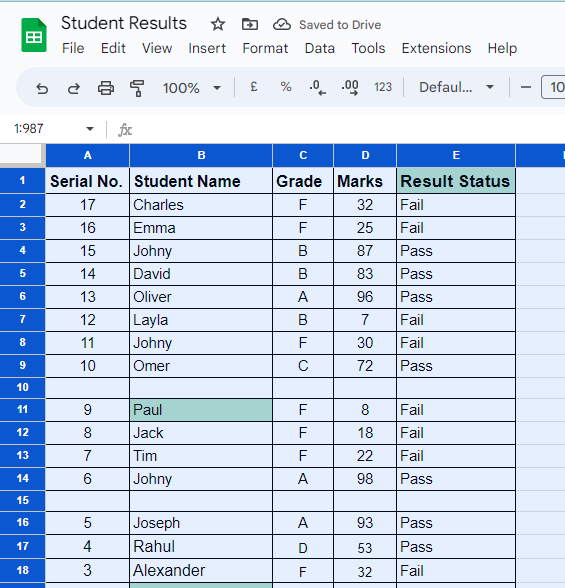The image size is (565, 588).
Task: Select the teal highlighted Paul cell
Action: pyautogui.click(x=201, y=410)
